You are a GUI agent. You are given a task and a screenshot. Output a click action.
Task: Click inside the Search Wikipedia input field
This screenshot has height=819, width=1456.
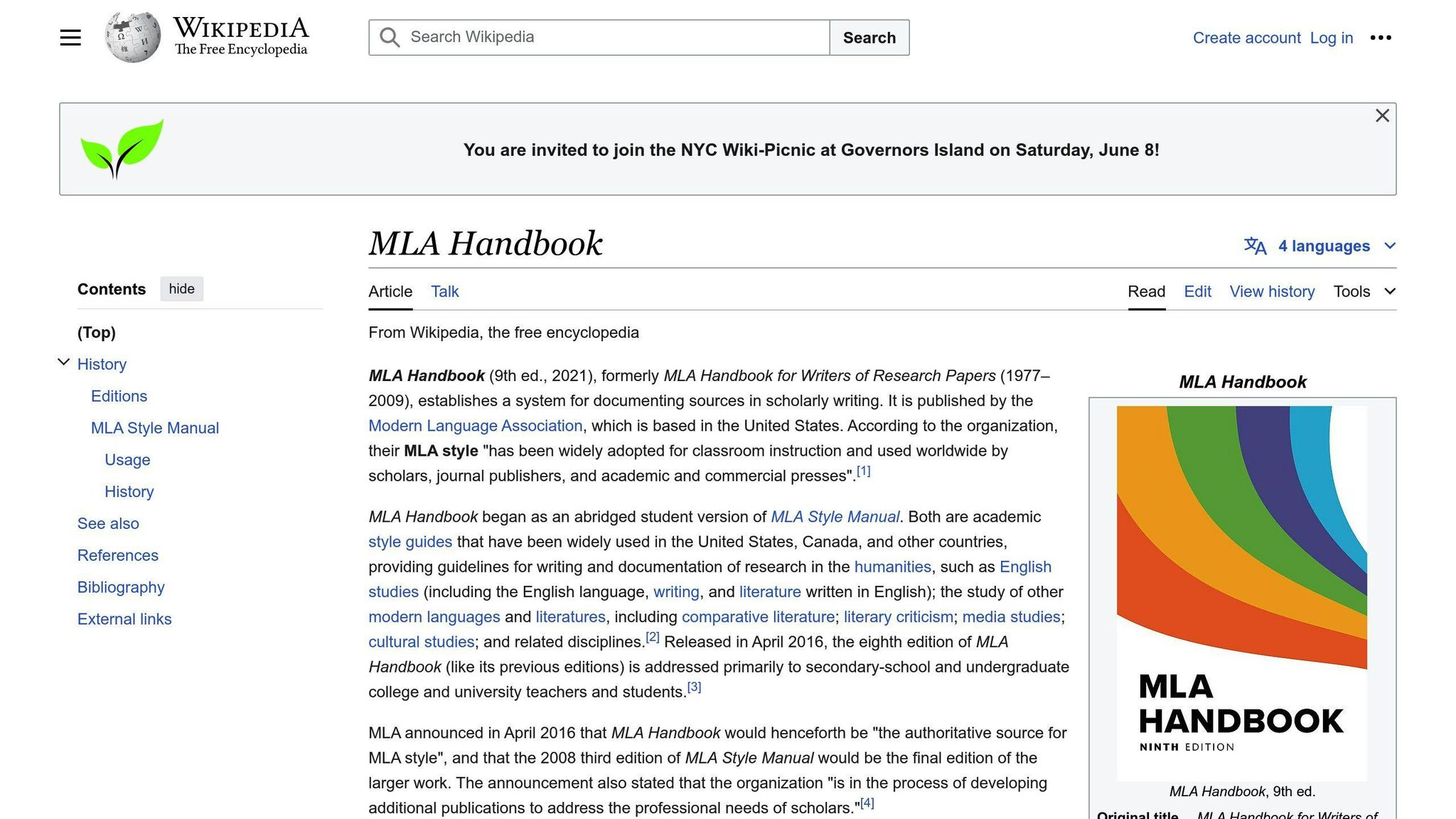click(604, 36)
